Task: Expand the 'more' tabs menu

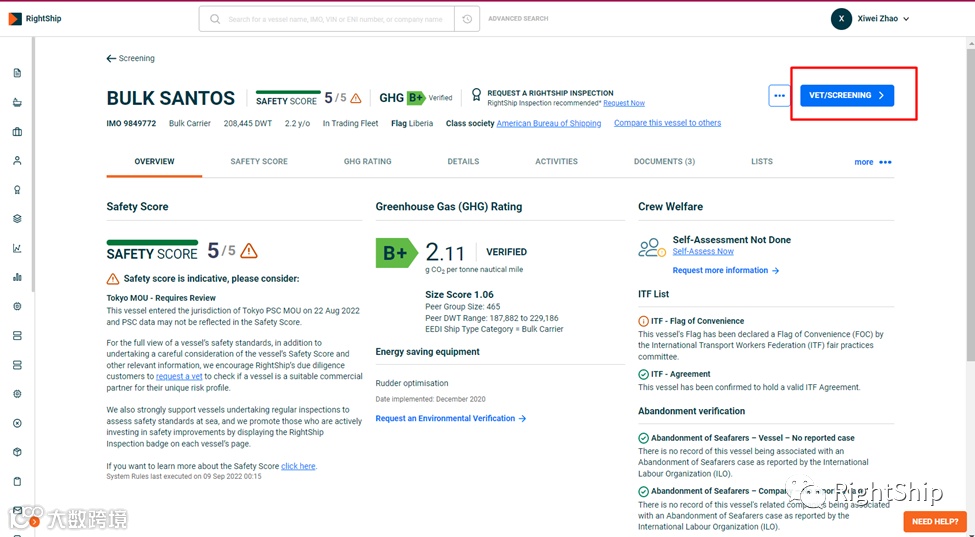Action: 873,162
